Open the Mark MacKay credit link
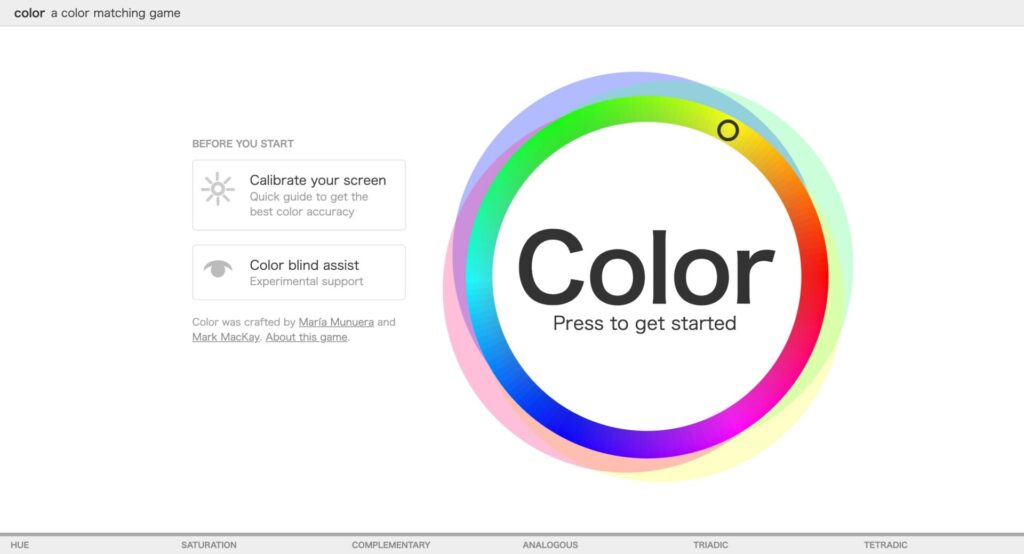This screenshot has height=554, width=1024. pyautogui.click(x=225, y=337)
